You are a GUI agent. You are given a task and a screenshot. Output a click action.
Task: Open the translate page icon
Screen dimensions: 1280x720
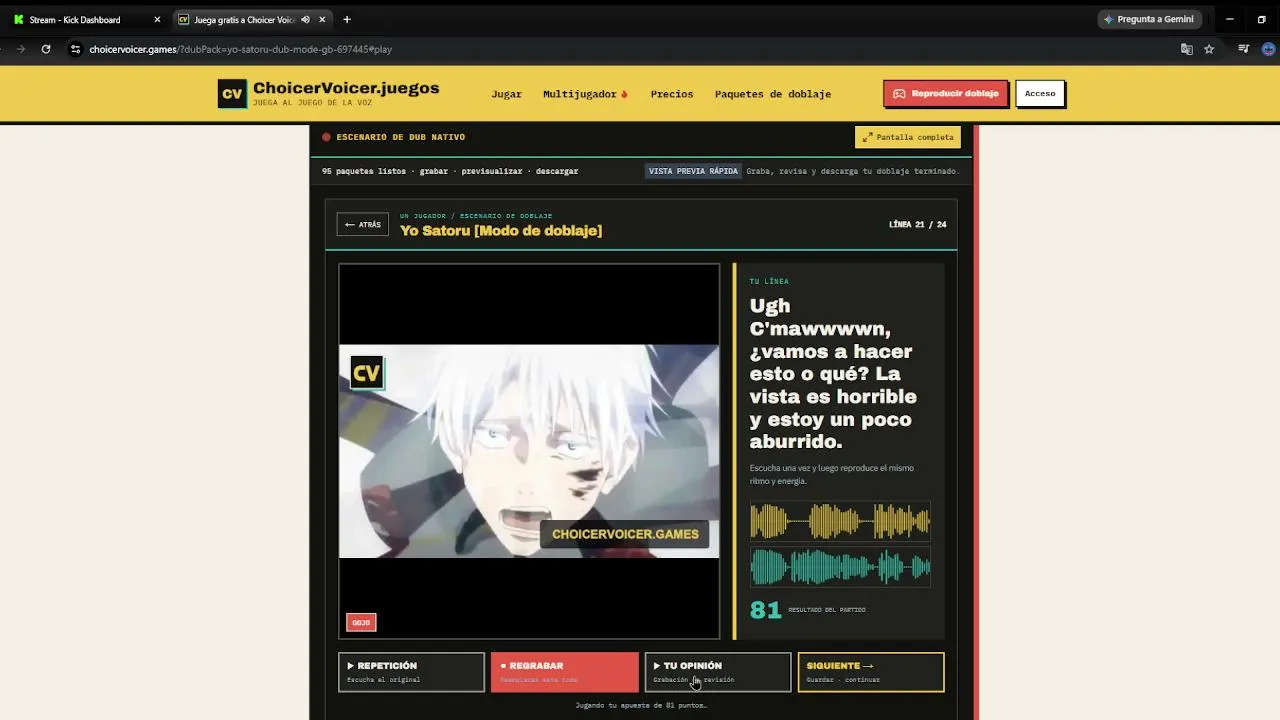pyautogui.click(x=1187, y=49)
